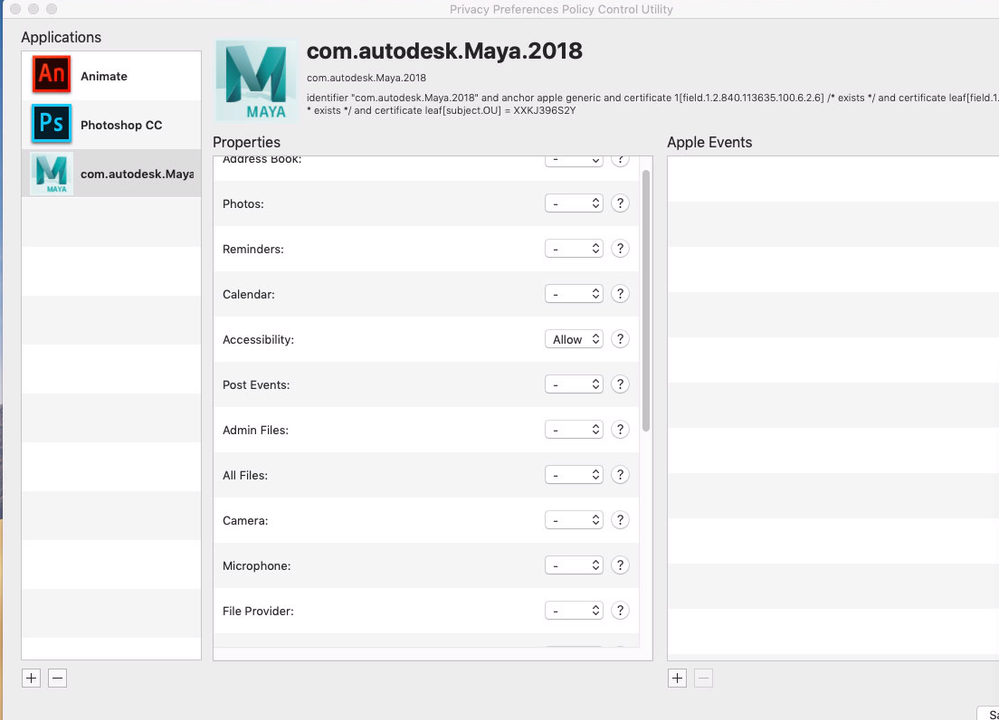Open help for Reminders property
Viewport: 999px width, 720px height.
pyautogui.click(x=620, y=248)
